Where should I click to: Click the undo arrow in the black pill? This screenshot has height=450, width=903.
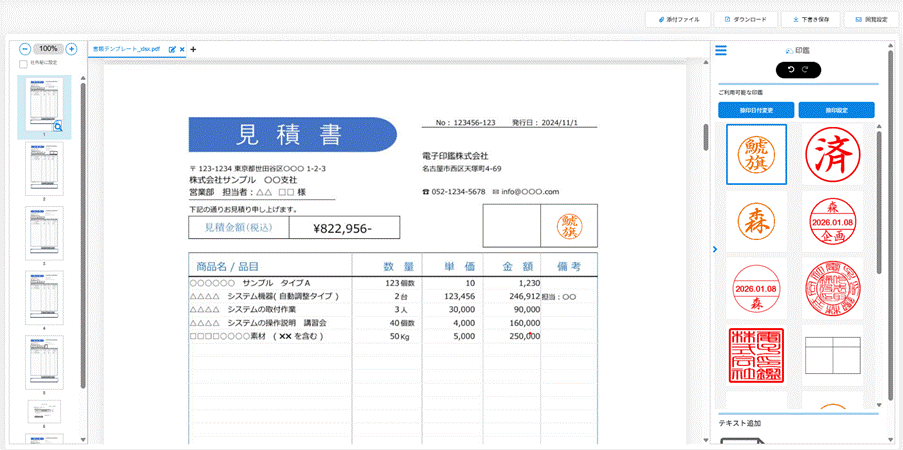coord(791,70)
